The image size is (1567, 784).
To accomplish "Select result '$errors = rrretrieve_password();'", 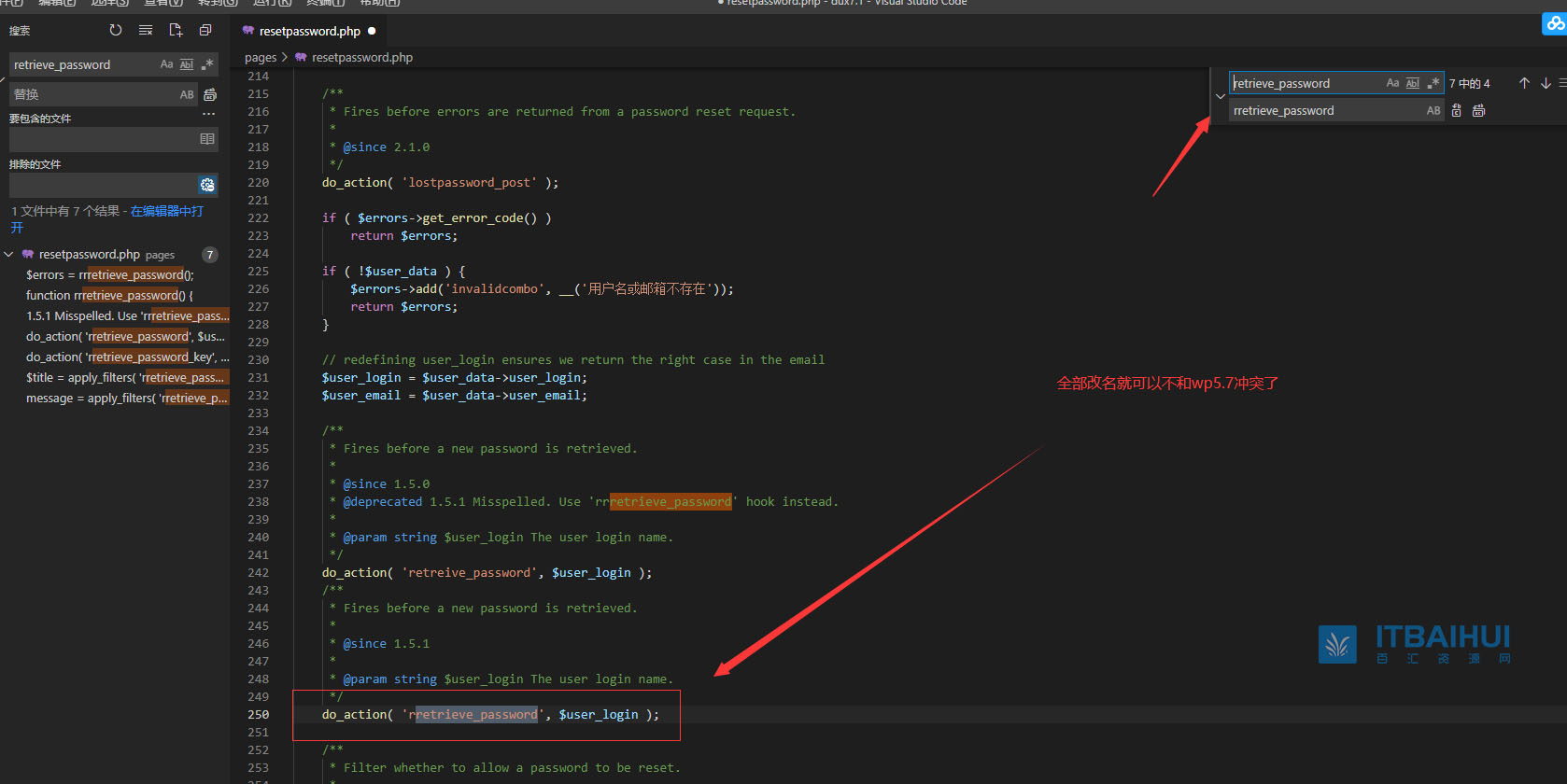I will (x=110, y=274).
